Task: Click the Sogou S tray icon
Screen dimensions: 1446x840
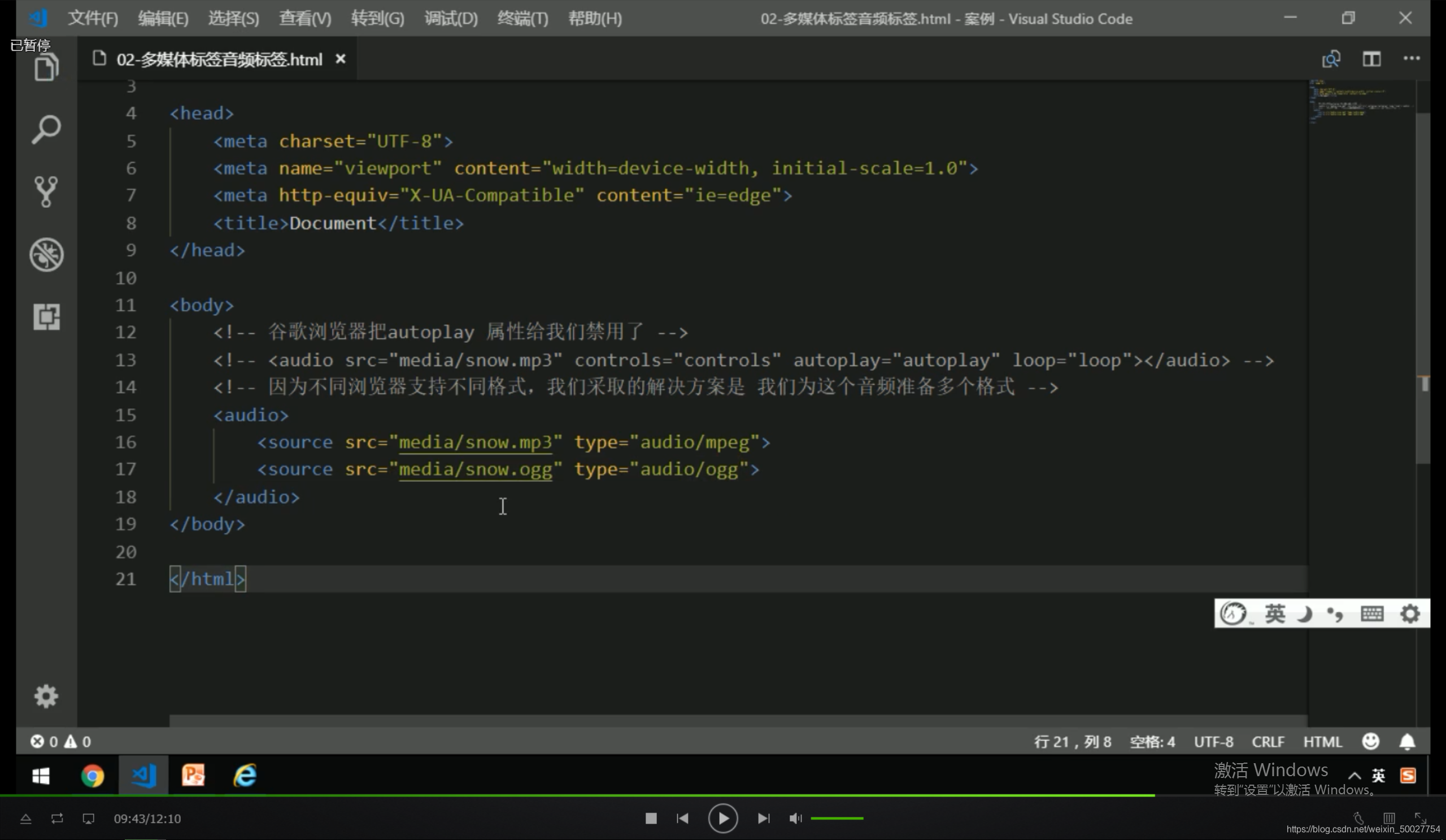Action: (x=1408, y=776)
